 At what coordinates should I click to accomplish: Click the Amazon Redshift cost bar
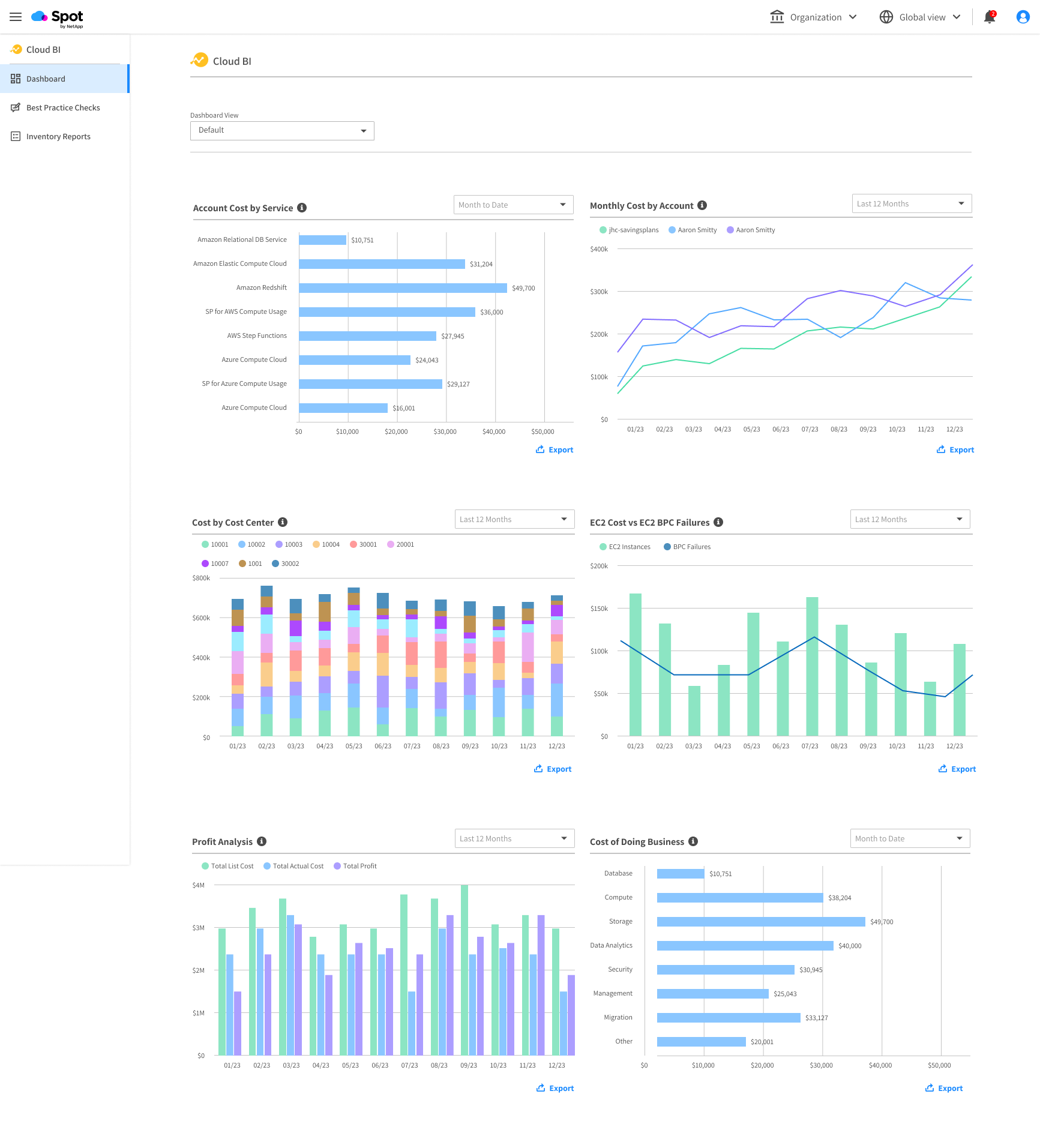click(403, 288)
